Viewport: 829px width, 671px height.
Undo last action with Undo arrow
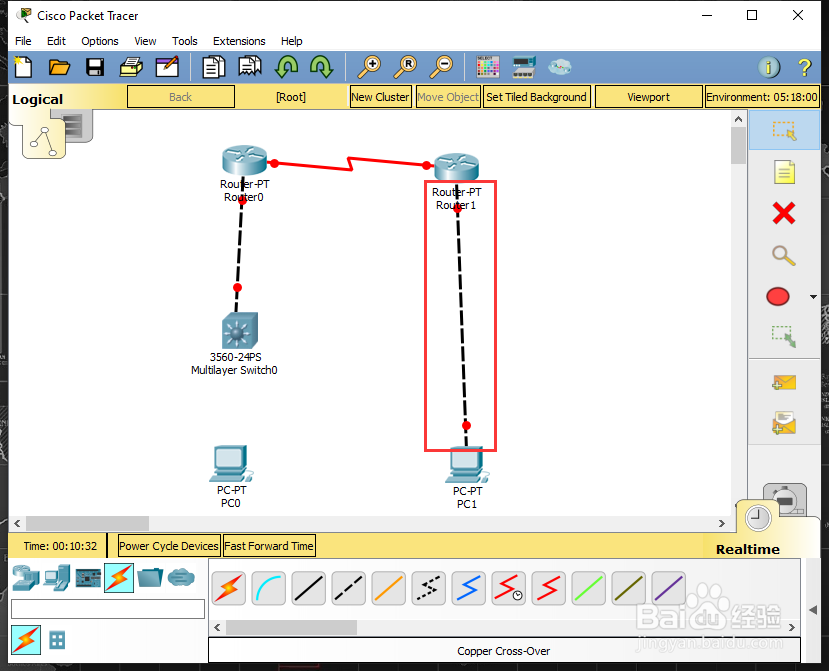pos(287,67)
